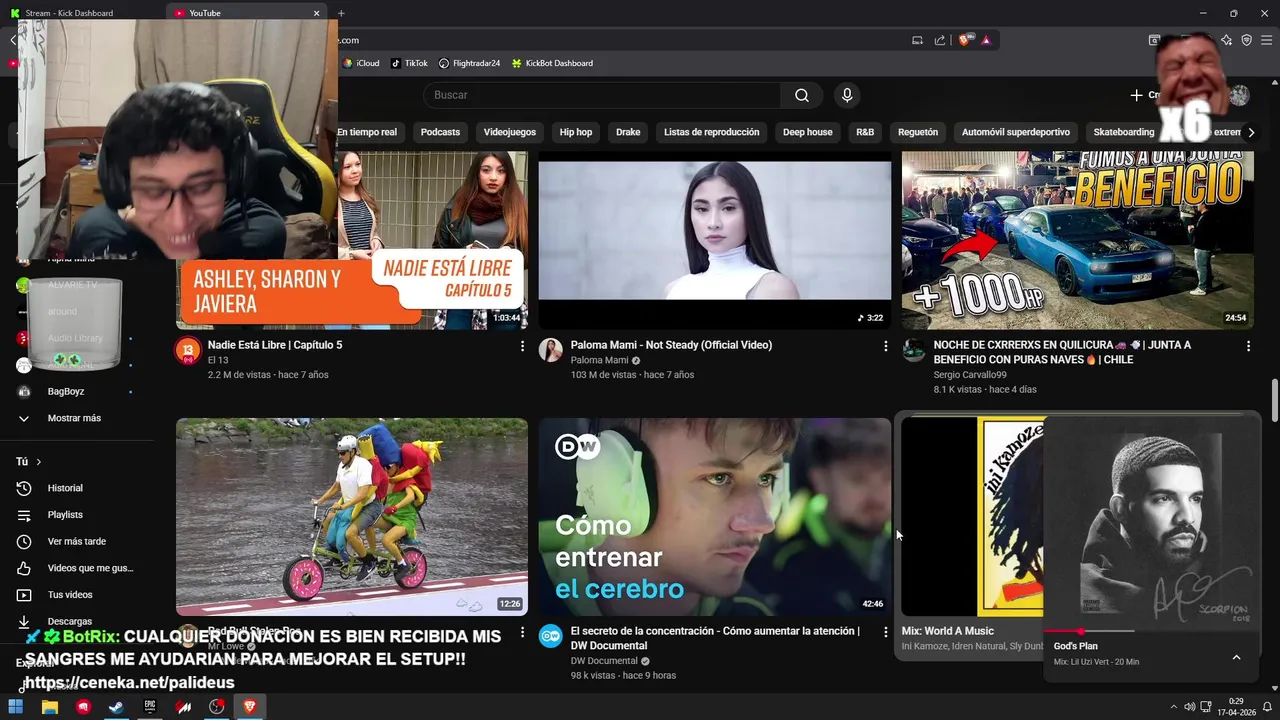Open options for the tandem bike video
The width and height of the screenshot is (1280, 720).
pos(522,632)
